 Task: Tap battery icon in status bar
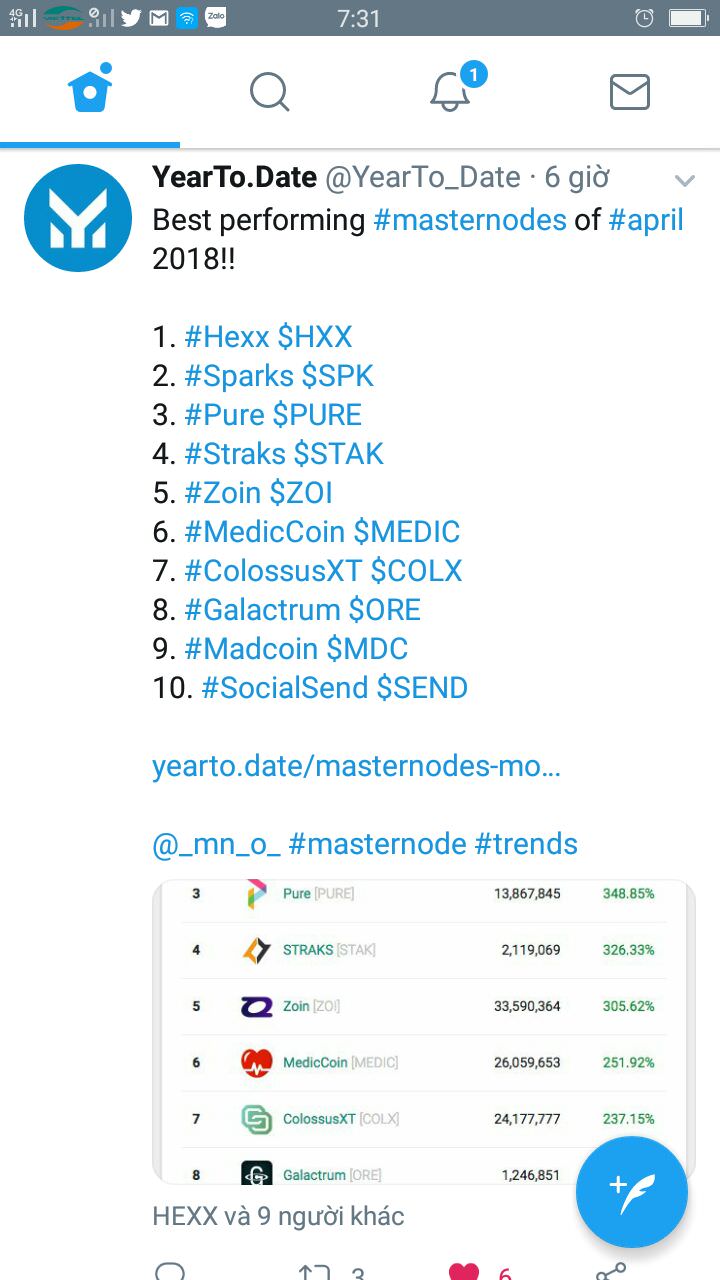[688, 17]
